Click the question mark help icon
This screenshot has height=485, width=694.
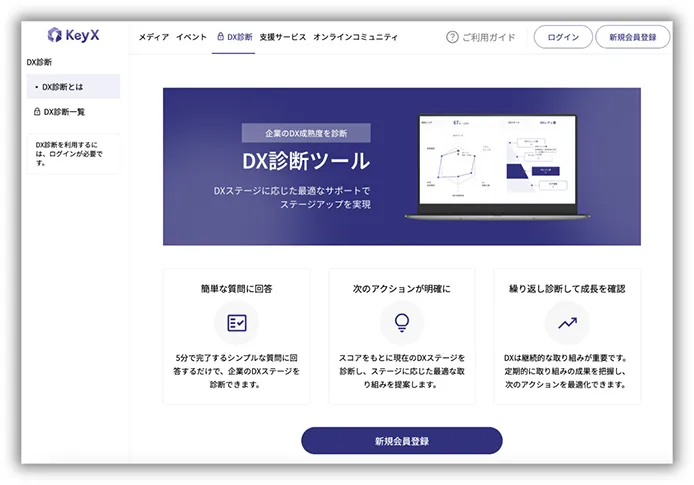pos(452,37)
